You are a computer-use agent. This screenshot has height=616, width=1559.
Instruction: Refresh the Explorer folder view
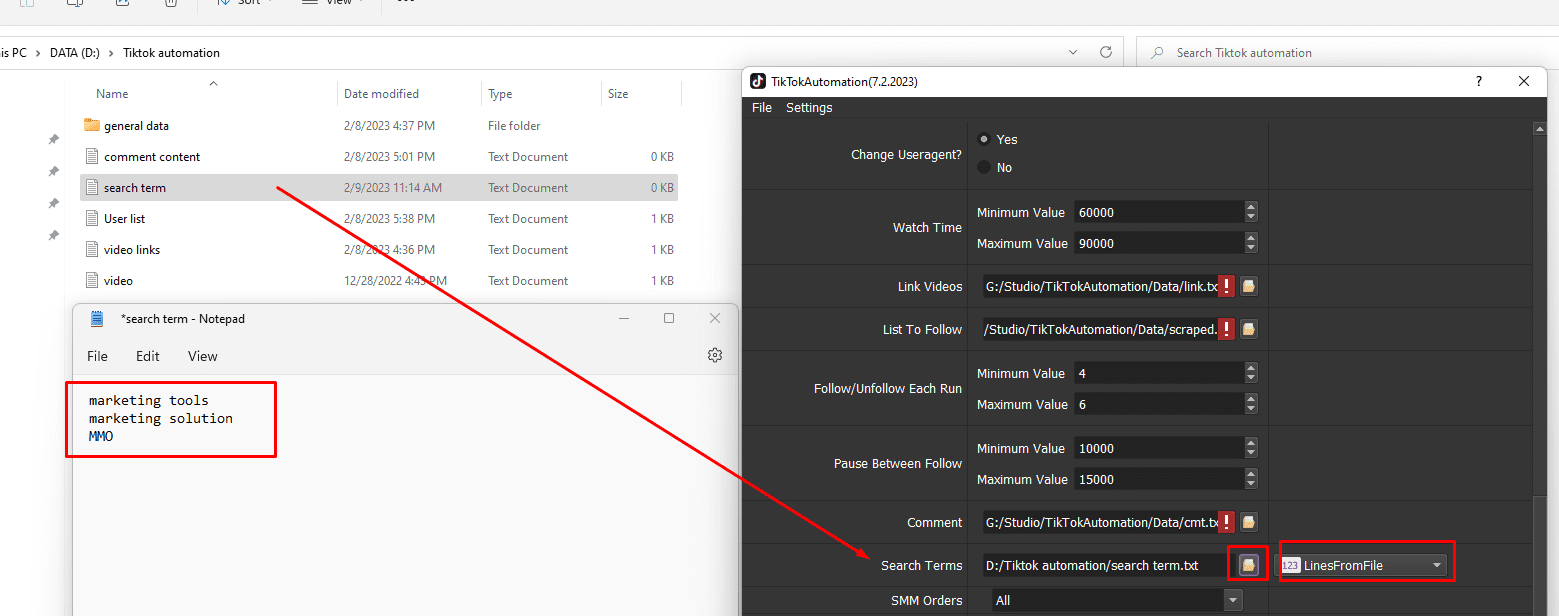pyautogui.click(x=1105, y=52)
